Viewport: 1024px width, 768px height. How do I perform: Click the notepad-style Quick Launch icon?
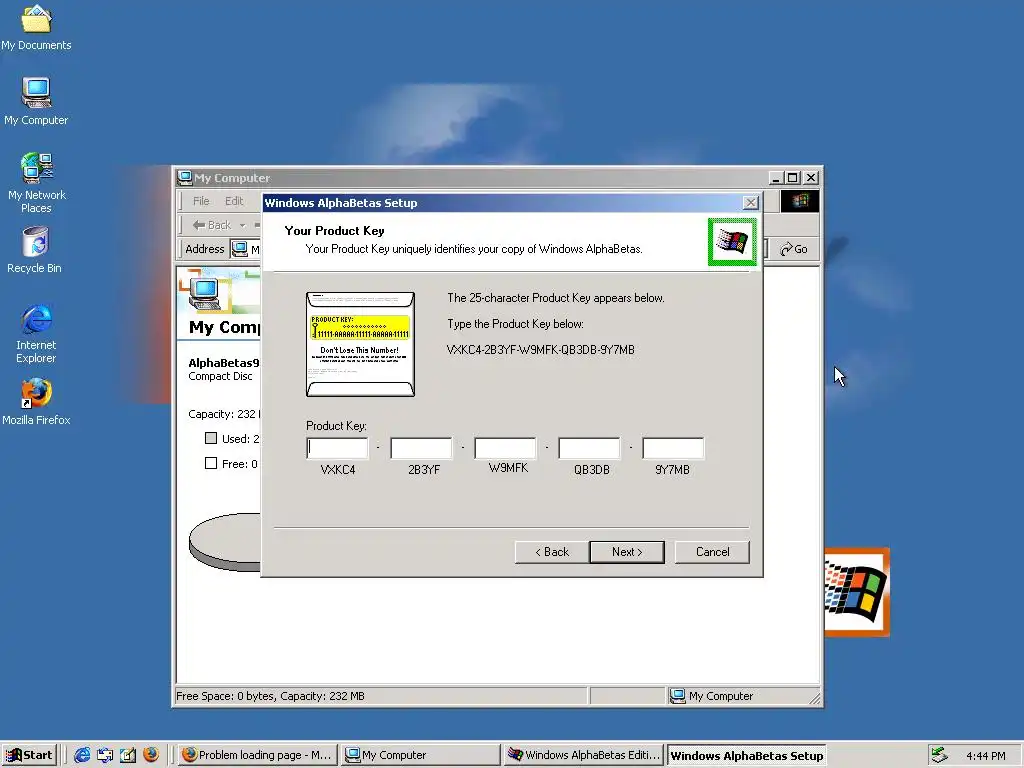(128, 755)
